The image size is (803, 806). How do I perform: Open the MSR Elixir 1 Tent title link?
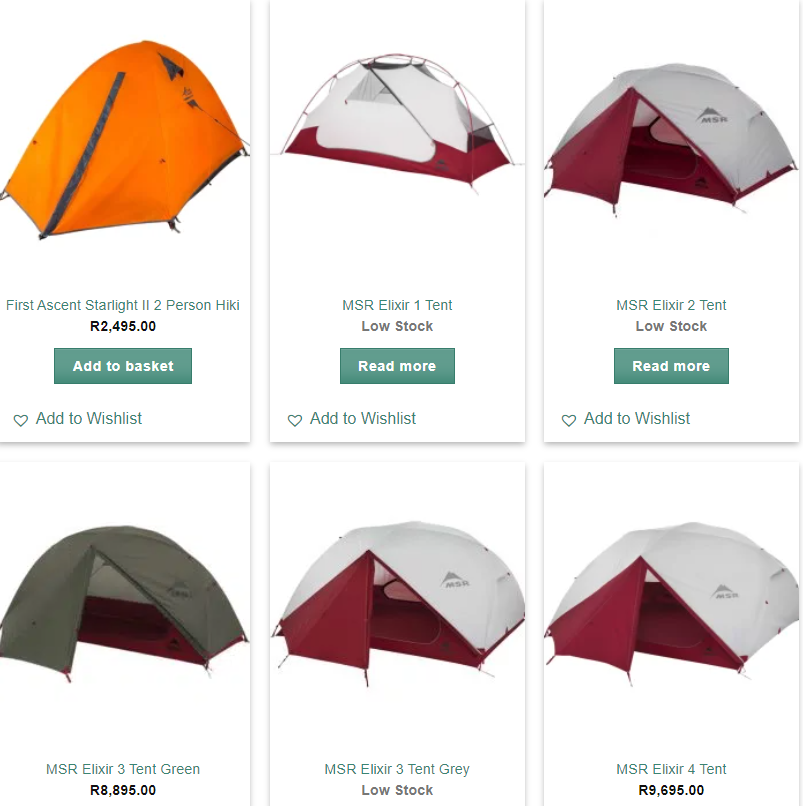(397, 305)
